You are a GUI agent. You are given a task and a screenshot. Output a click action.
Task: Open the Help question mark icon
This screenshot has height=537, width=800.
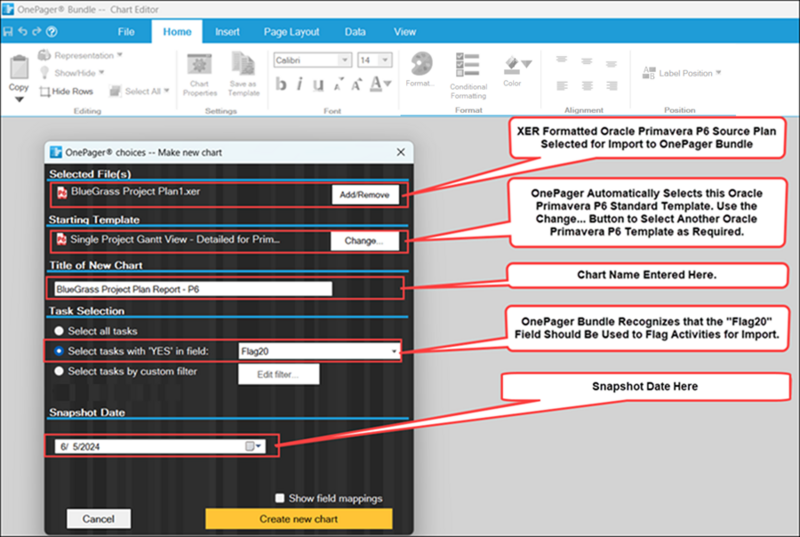point(52,32)
